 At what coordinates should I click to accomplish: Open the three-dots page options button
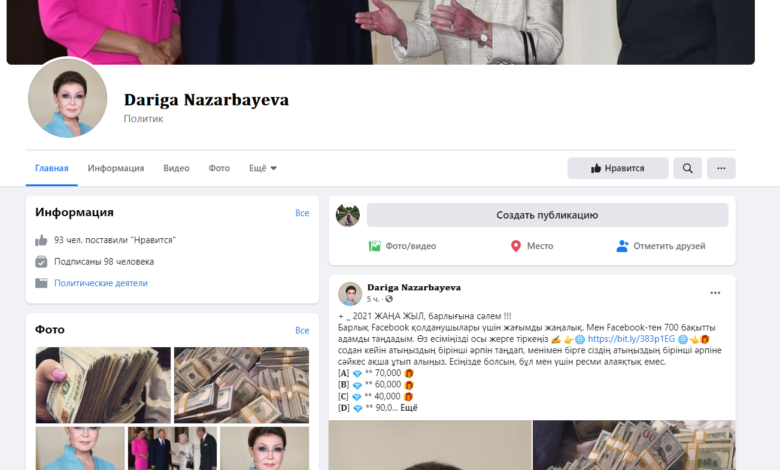pos(721,168)
